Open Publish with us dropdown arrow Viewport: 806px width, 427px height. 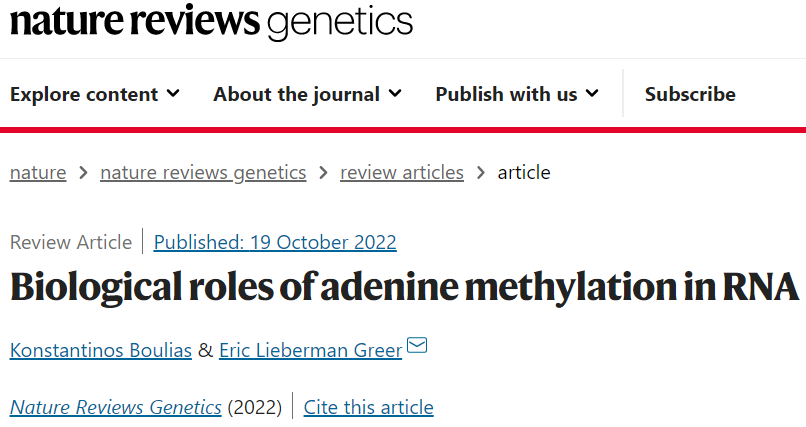point(592,94)
